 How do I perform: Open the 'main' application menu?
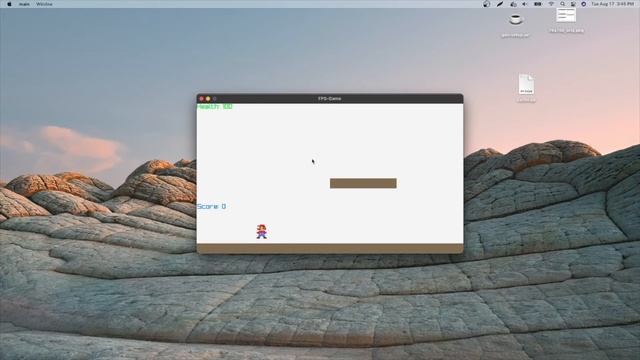pyautogui.click(x=24, y=4)
